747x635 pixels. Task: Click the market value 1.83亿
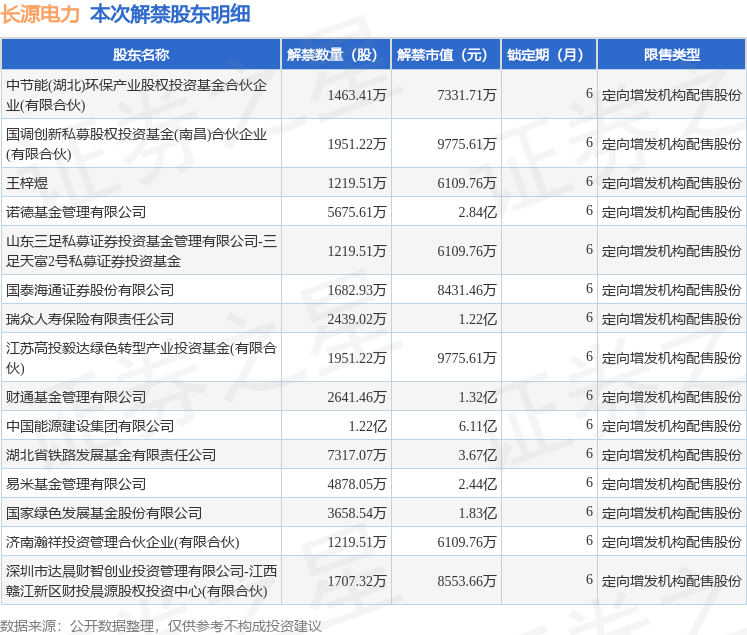[x=477, y=513]
